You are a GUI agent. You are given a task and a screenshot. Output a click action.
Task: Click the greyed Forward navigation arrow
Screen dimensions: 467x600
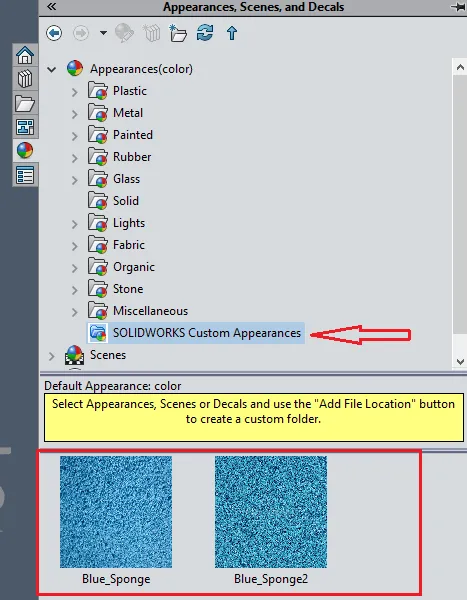coord(81,33)
